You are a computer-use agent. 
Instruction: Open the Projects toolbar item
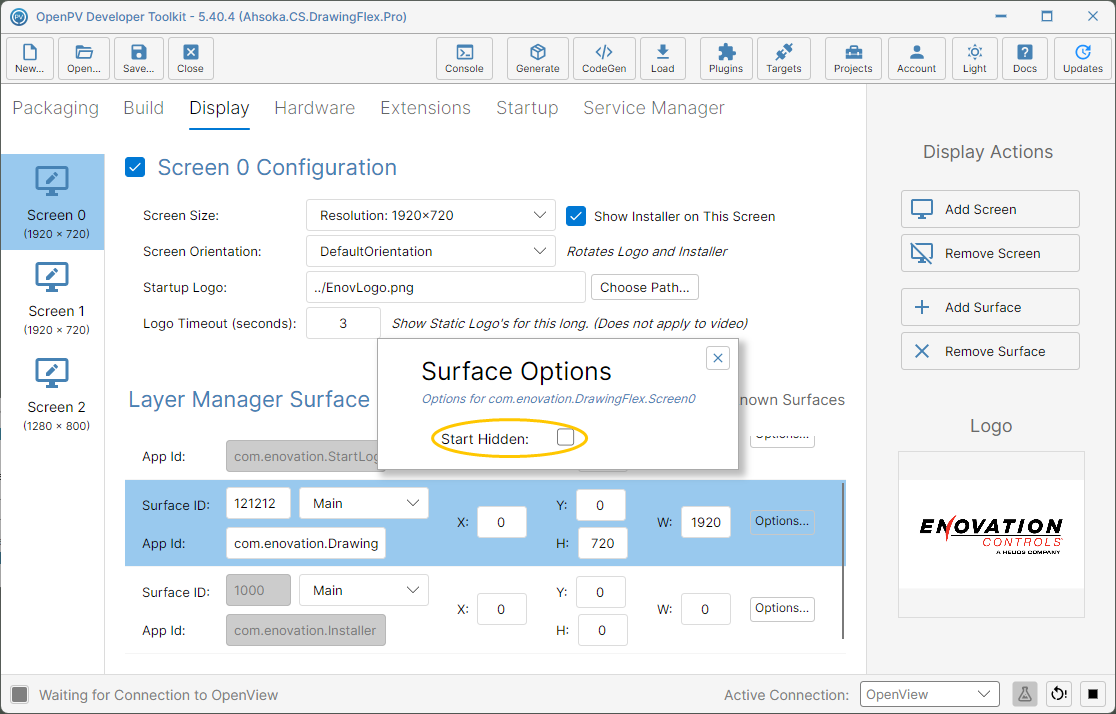[853, 58]
